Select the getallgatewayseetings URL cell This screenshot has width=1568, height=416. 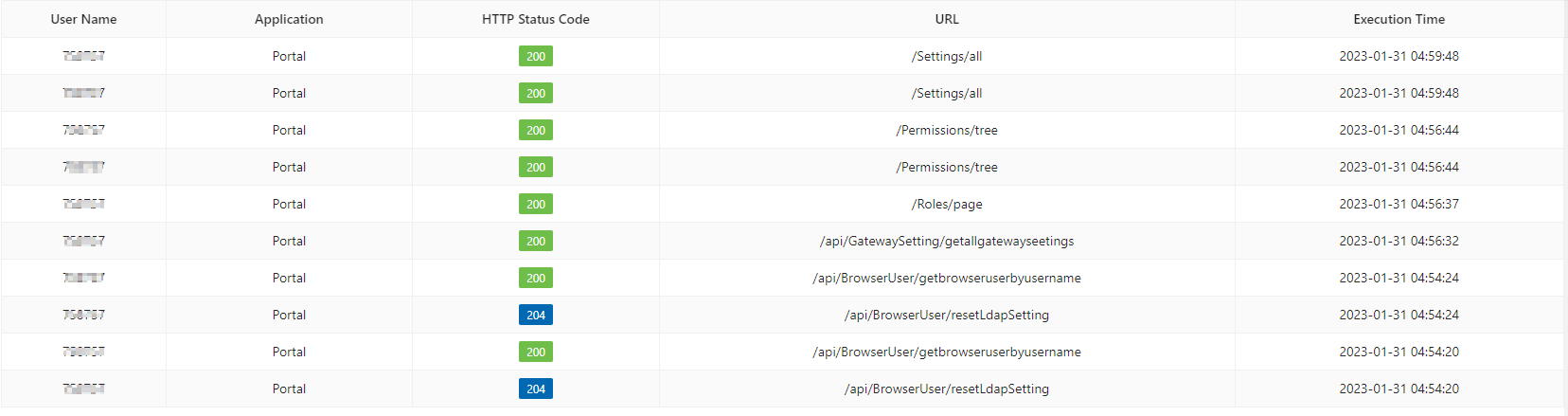(x=947, y=241)
